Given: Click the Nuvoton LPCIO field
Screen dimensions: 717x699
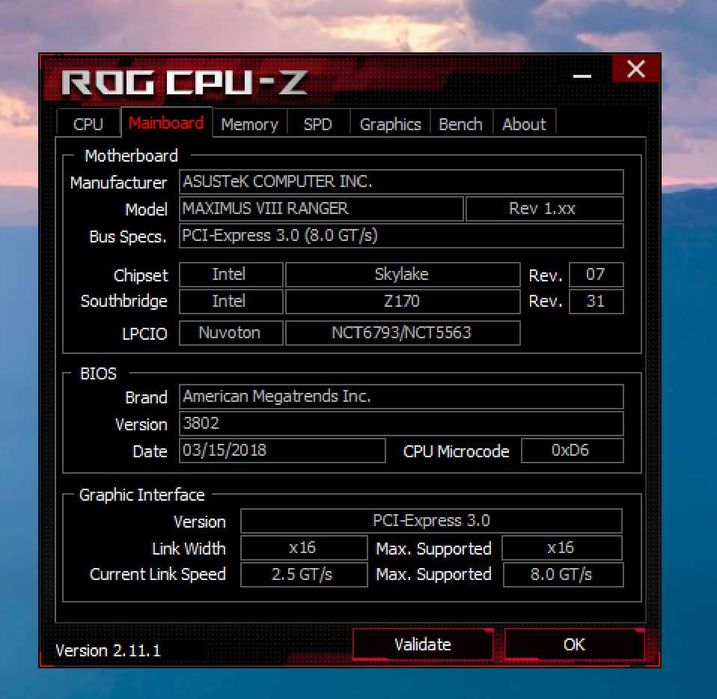Looking at the screenshot, I should point(231,333).
